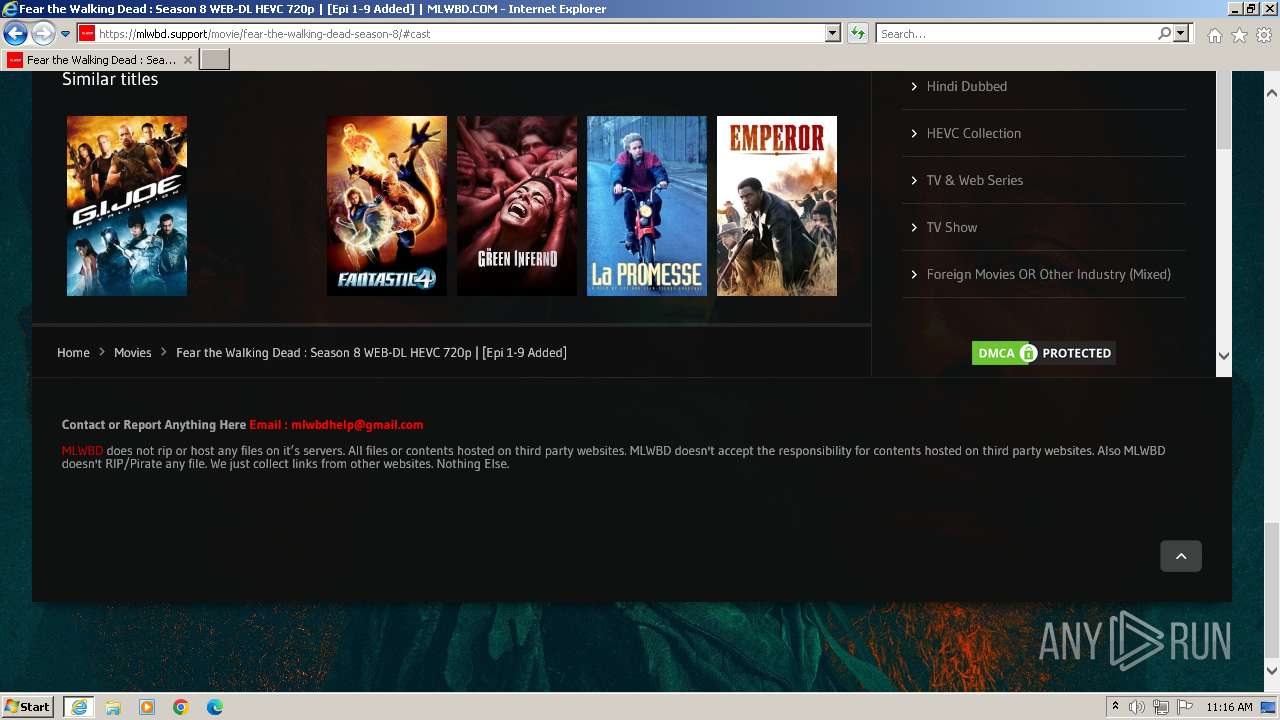Image resolution: width=1280 pixels, height=720 pixels.
Task: Open the Google Chrome taskbar icon
Action: [x=181, y=707]
